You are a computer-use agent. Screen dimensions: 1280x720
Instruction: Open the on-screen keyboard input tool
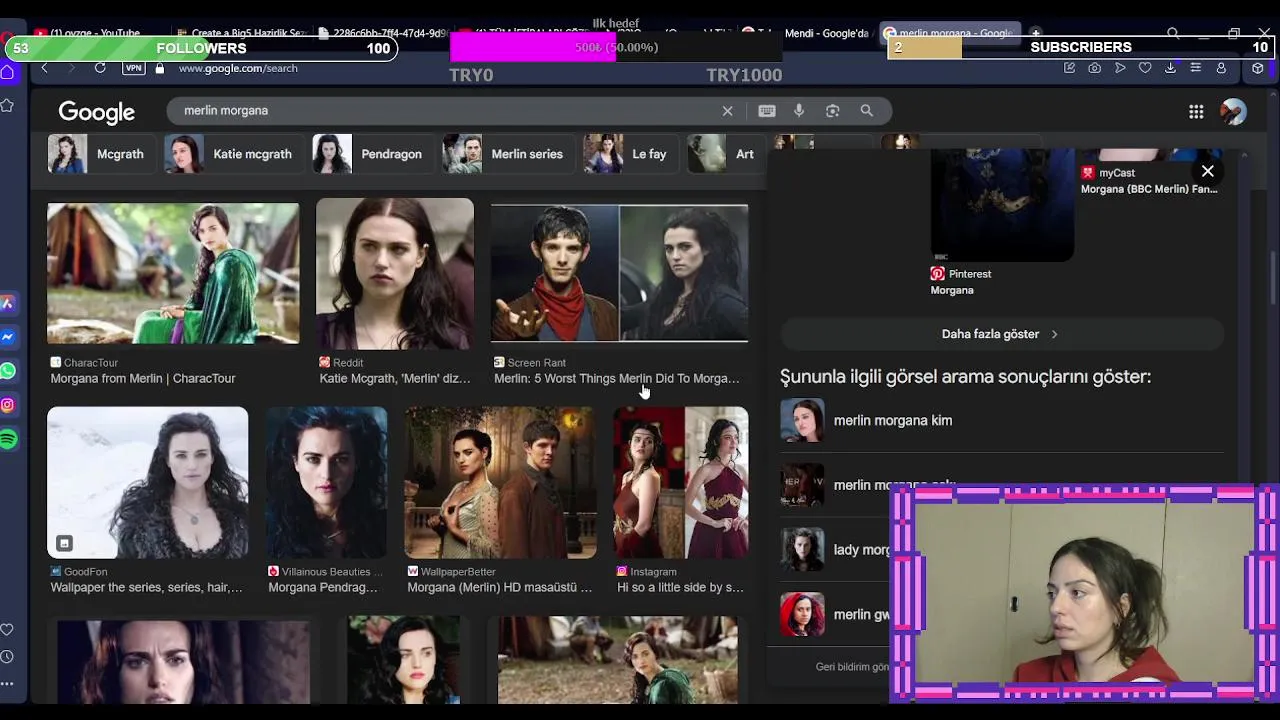[767, 111]
